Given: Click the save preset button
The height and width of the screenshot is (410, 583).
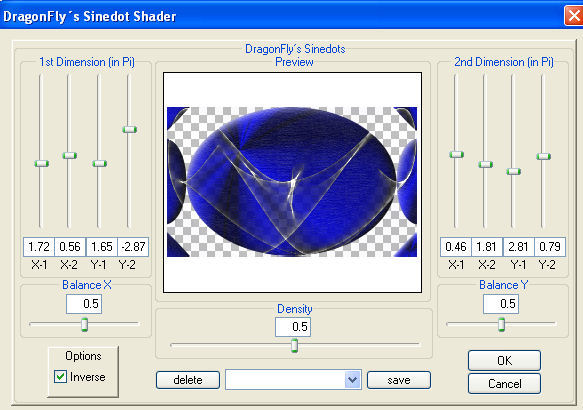Looking at the screenshot, I should (x=399, y=380).
